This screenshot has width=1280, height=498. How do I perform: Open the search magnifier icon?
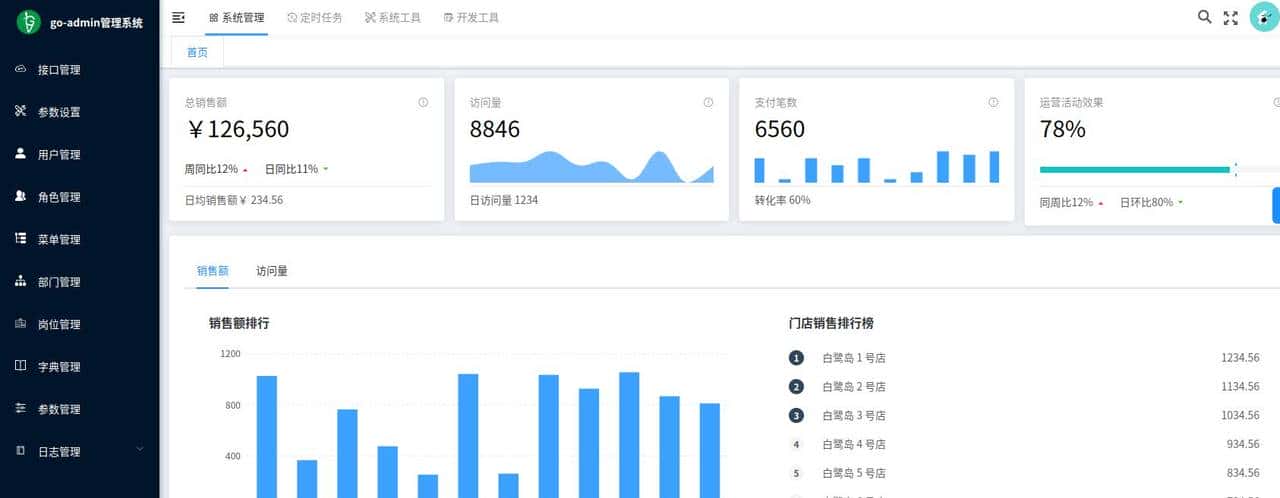(x=1204, y=17)
